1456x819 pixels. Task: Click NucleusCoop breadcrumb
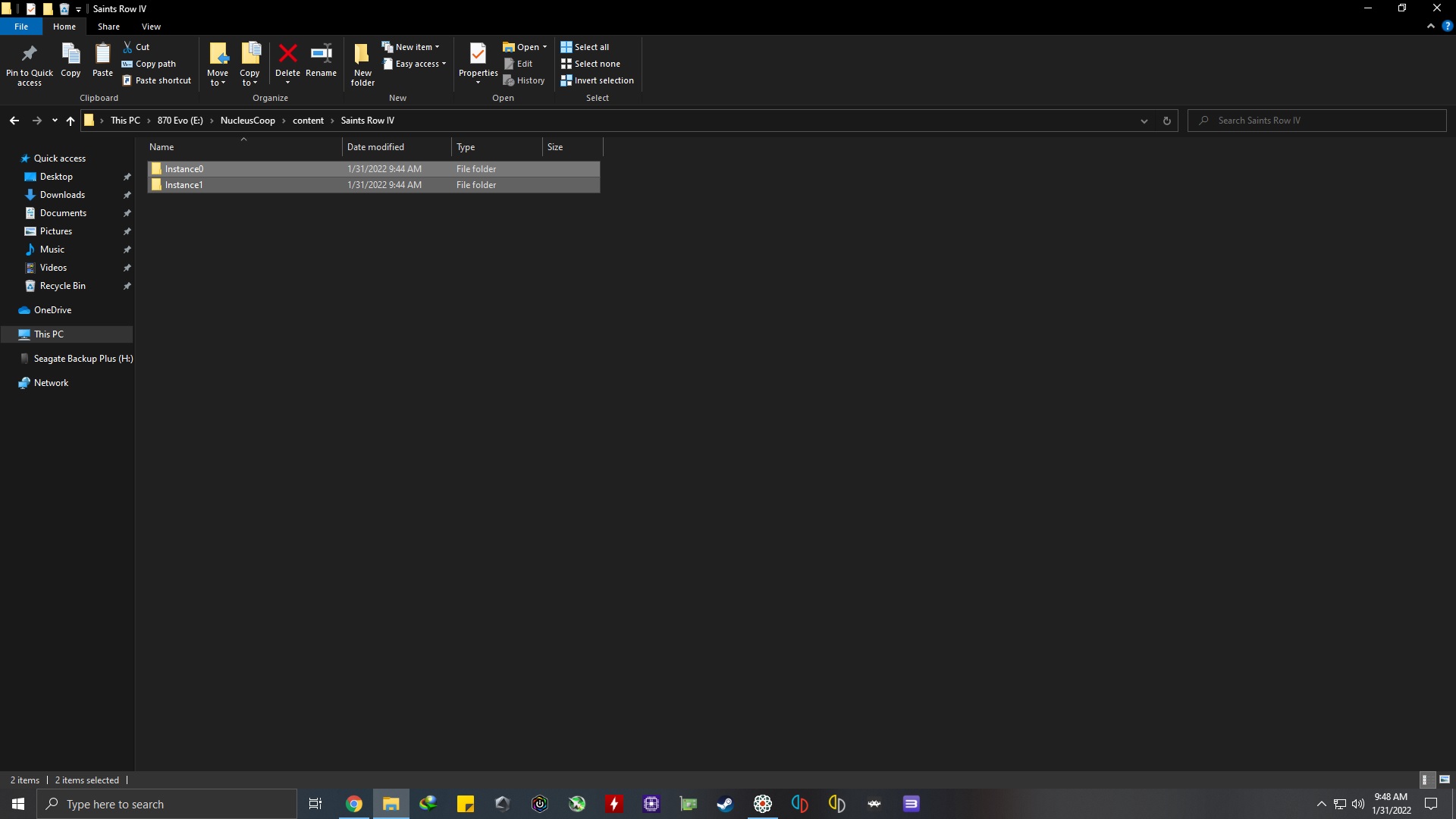248,121
